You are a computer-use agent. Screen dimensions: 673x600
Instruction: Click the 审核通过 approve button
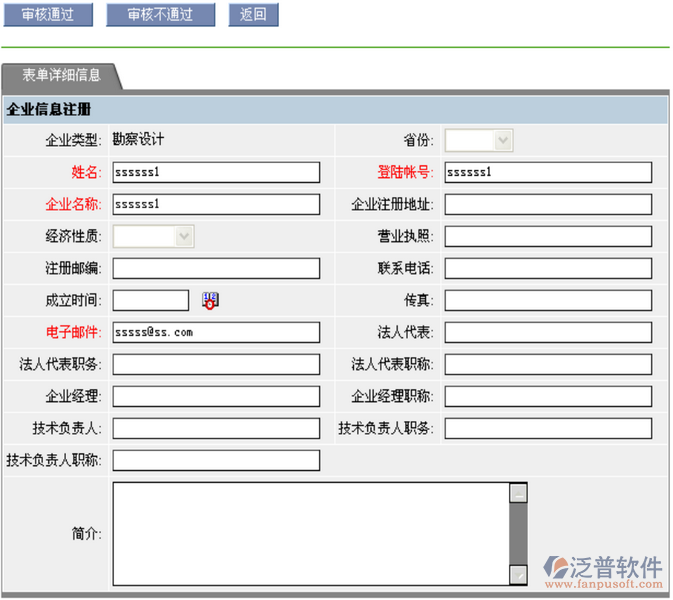49,15
